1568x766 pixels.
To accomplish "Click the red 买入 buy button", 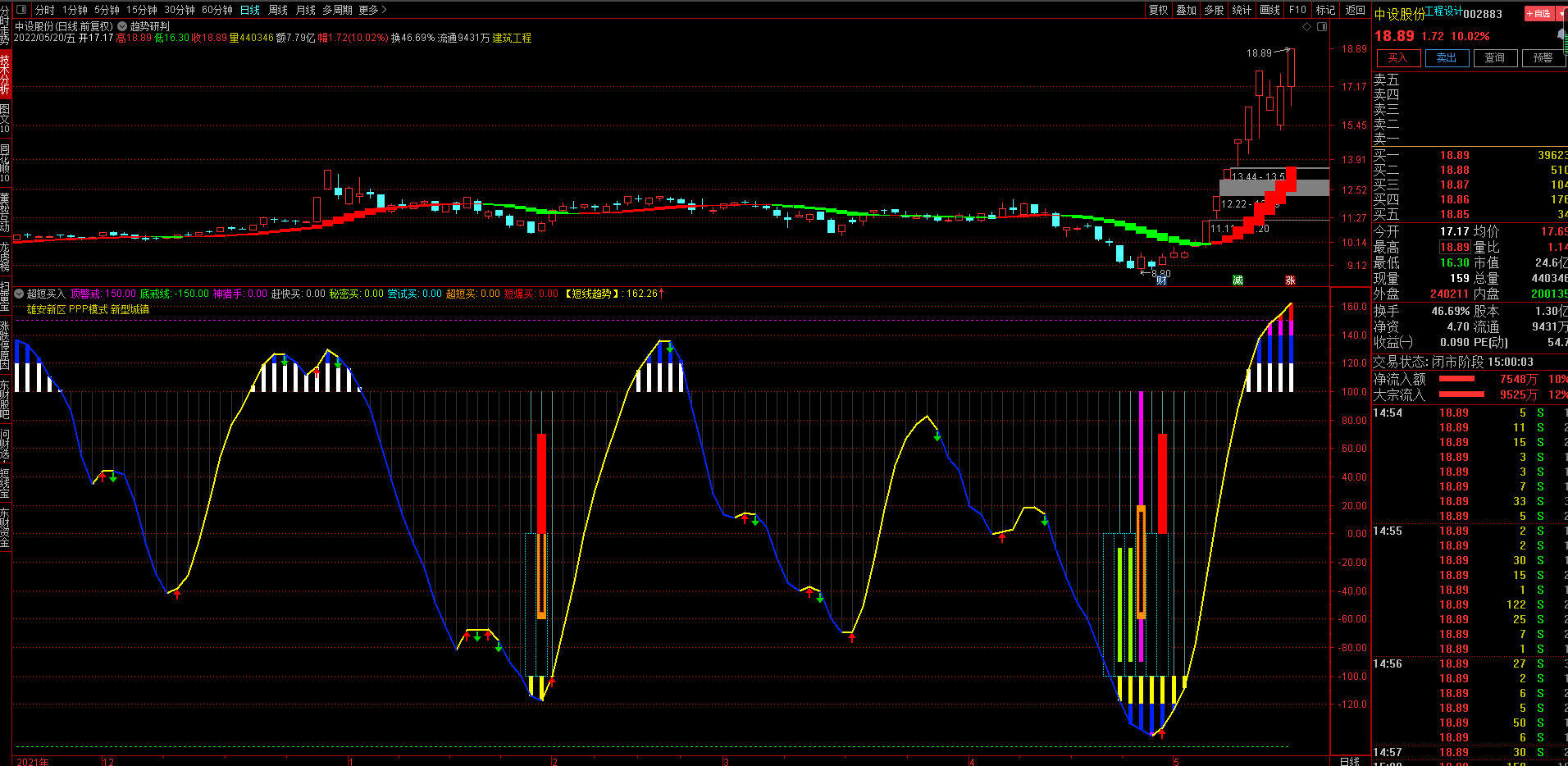I will [x=1397, y=57].
